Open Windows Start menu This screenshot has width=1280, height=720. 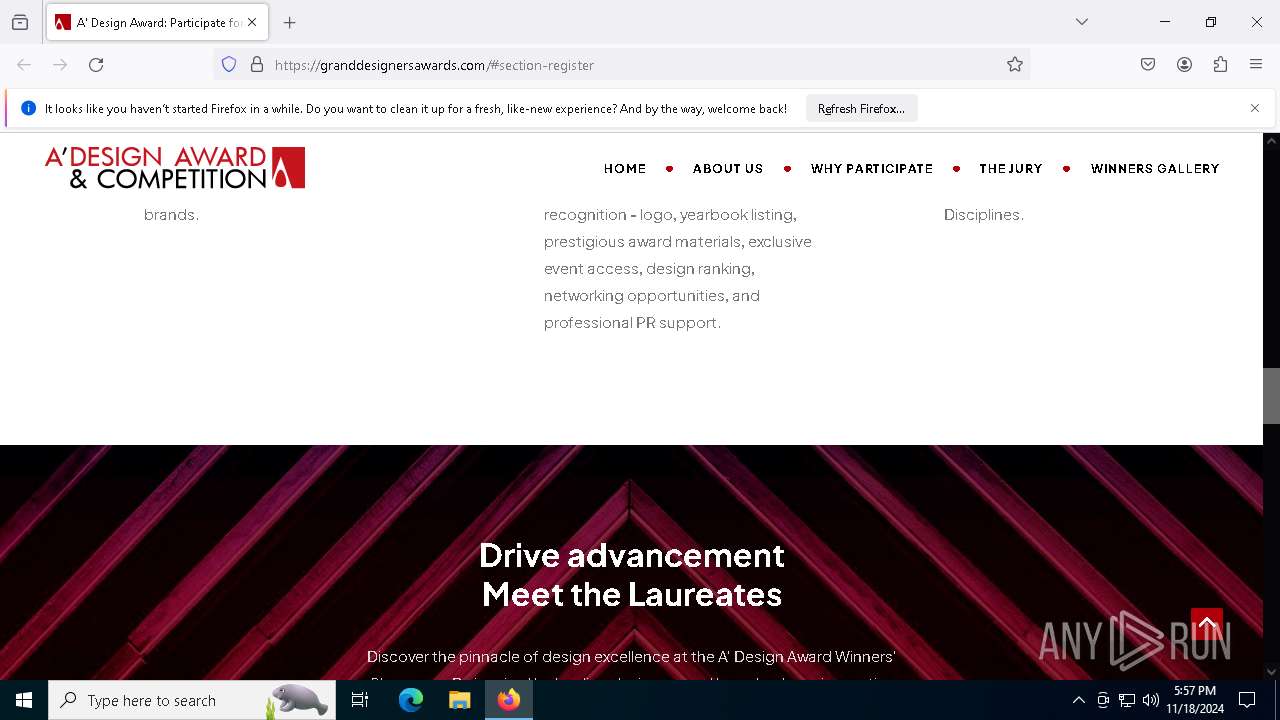coord(24,700)
